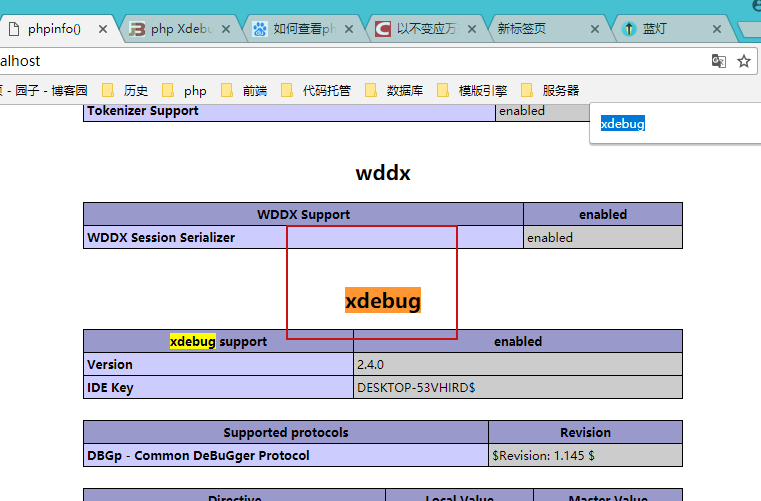
Task: Click the find box containing xdebug
Action: 676,123
